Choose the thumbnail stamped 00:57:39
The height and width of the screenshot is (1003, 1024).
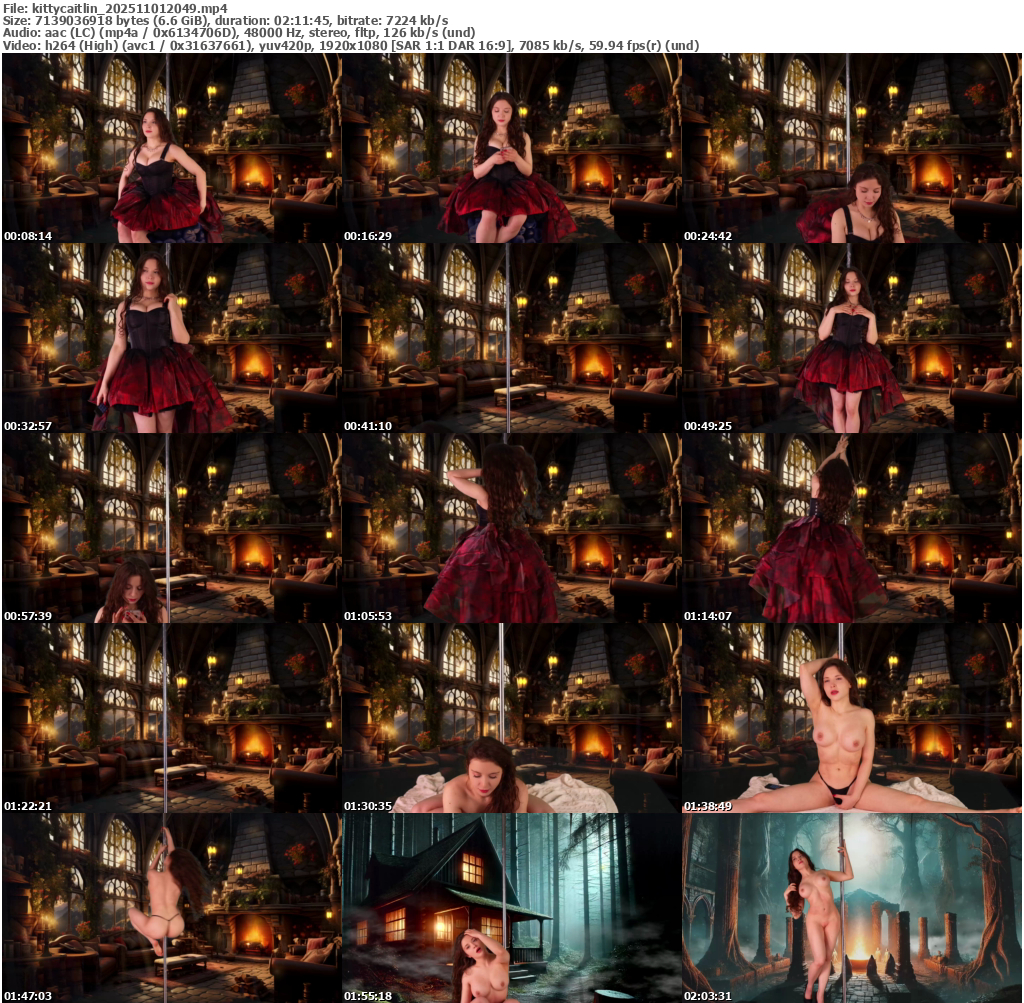point(171,528)
